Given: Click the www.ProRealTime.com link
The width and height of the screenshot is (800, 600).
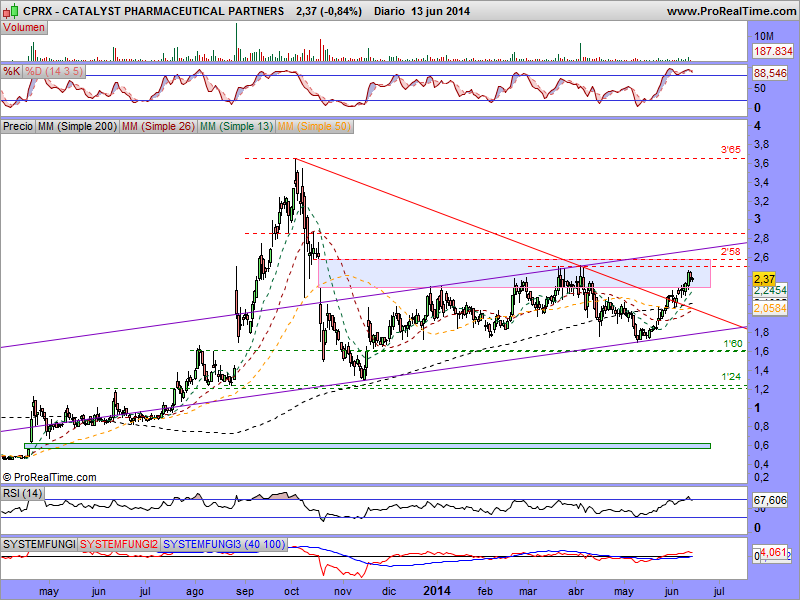Looking at the screenshot, I should coord(732,11).
